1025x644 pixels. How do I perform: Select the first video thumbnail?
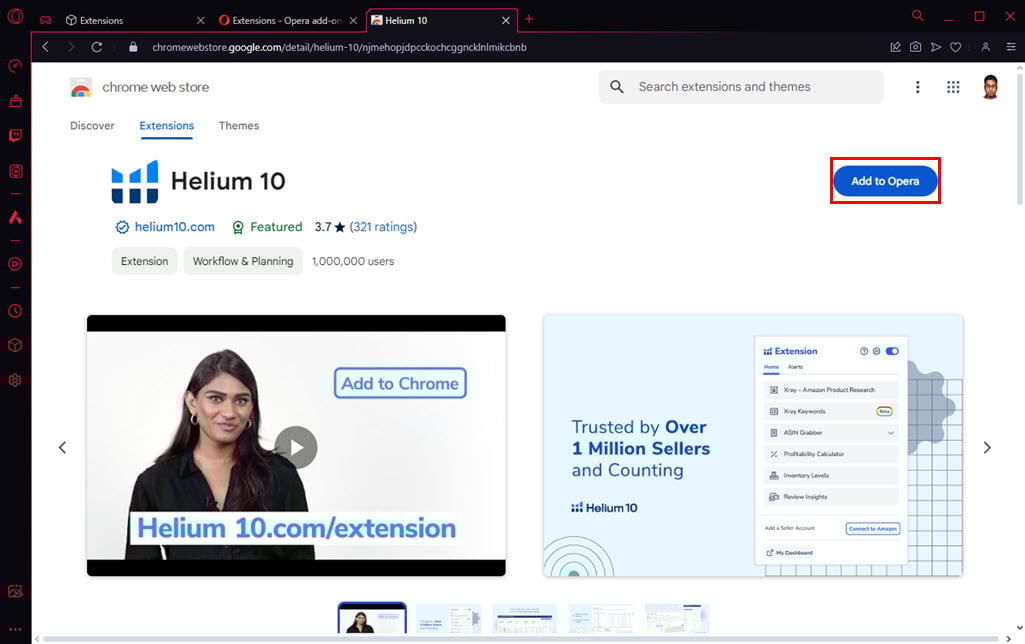pos(372,619)
